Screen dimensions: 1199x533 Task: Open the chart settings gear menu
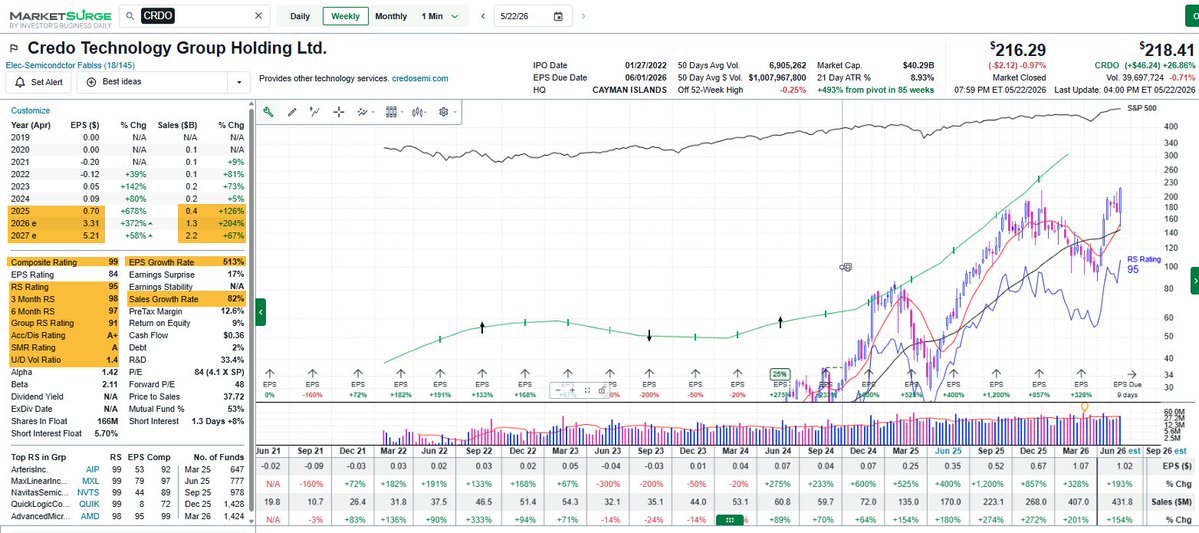446,112
